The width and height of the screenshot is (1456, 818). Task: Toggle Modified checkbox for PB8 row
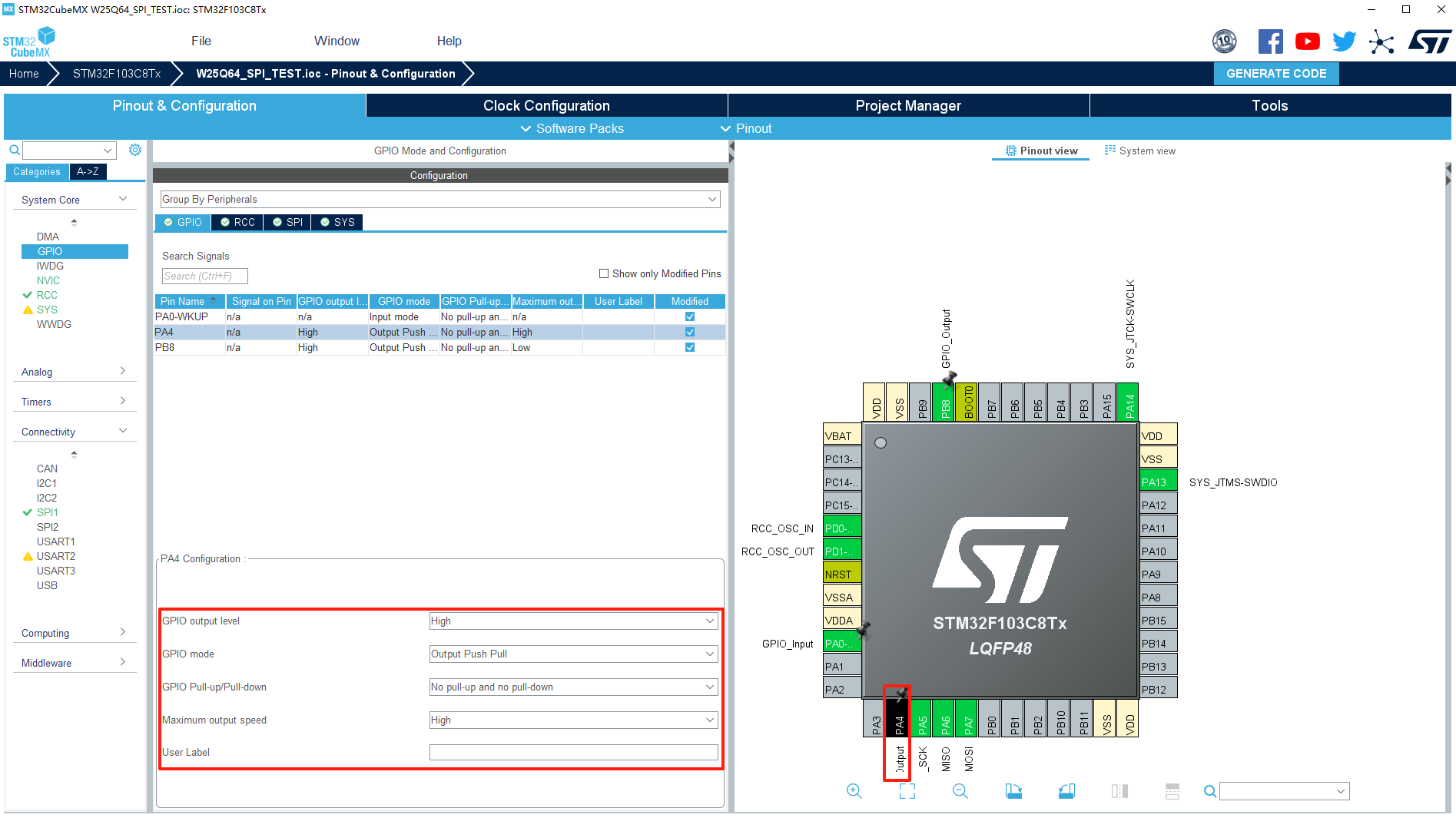point(690,347)
